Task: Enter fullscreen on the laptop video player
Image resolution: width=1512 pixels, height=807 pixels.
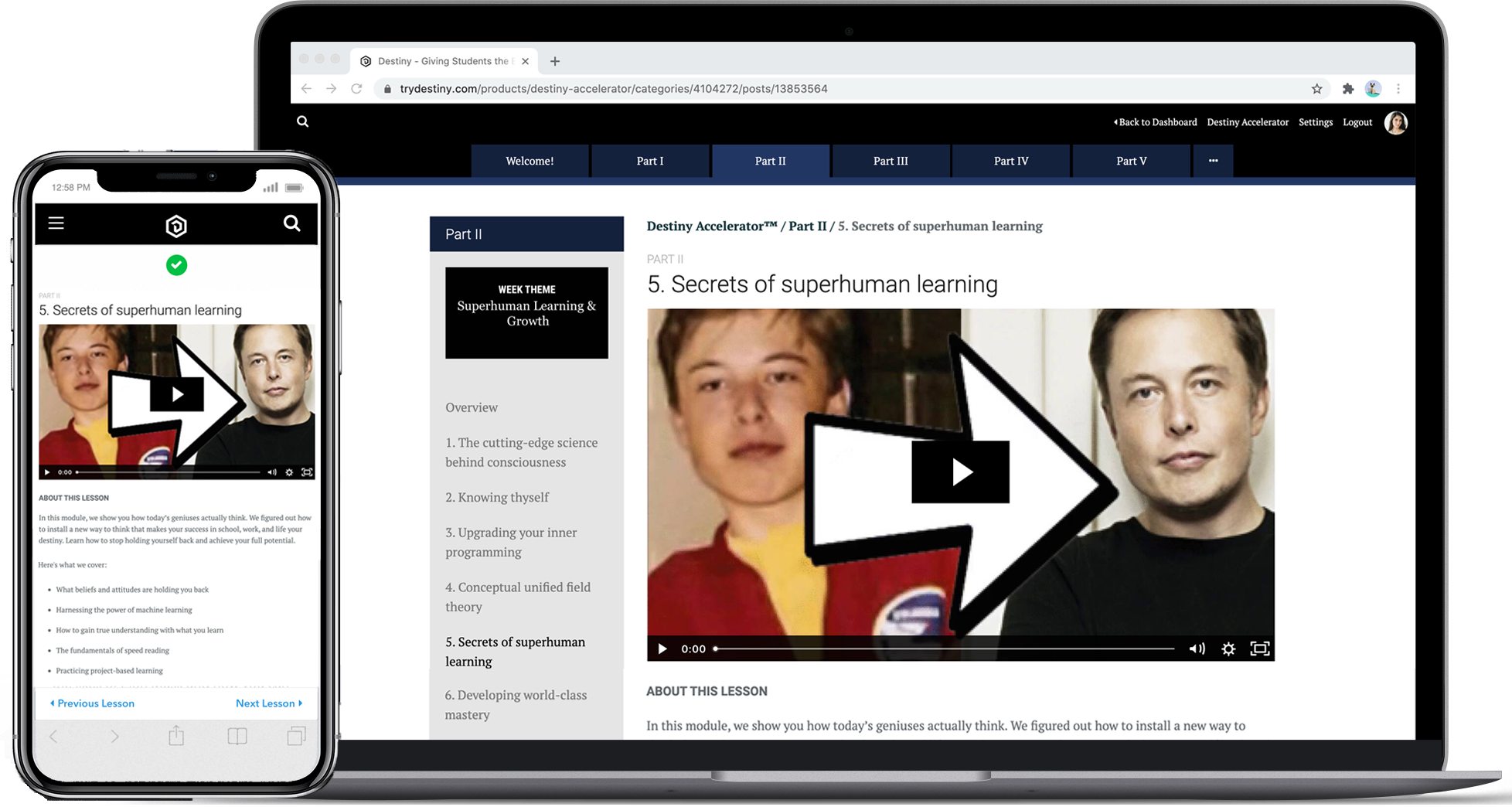Action: [x=1259, y=649]
